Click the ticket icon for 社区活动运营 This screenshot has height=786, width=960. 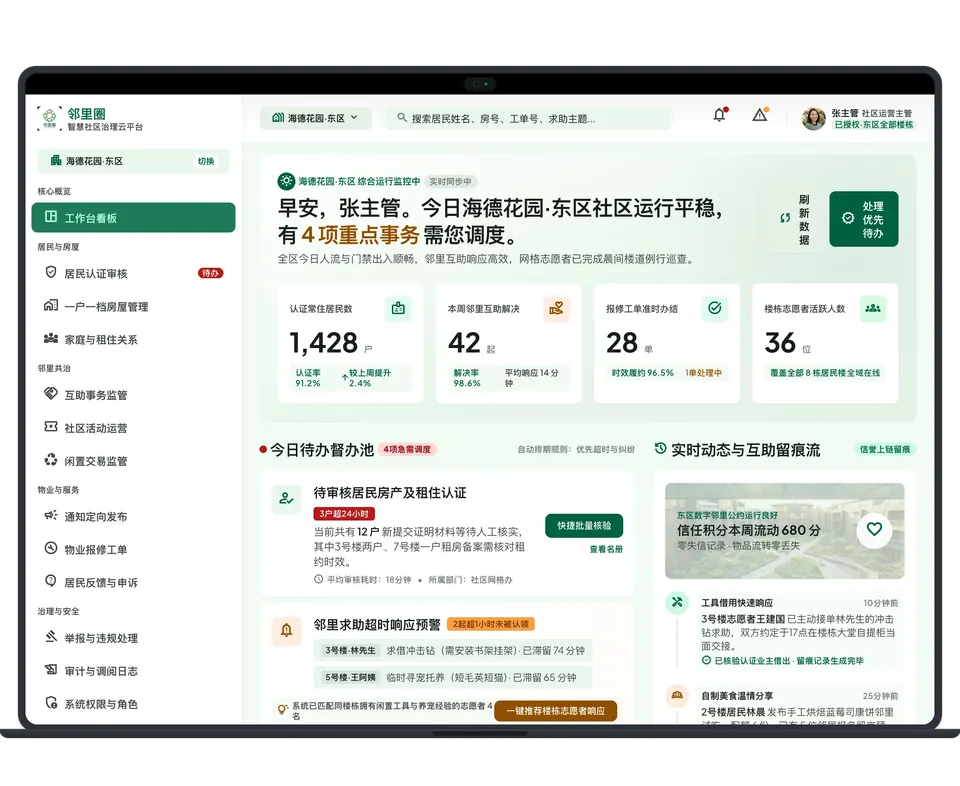[51, 427]
